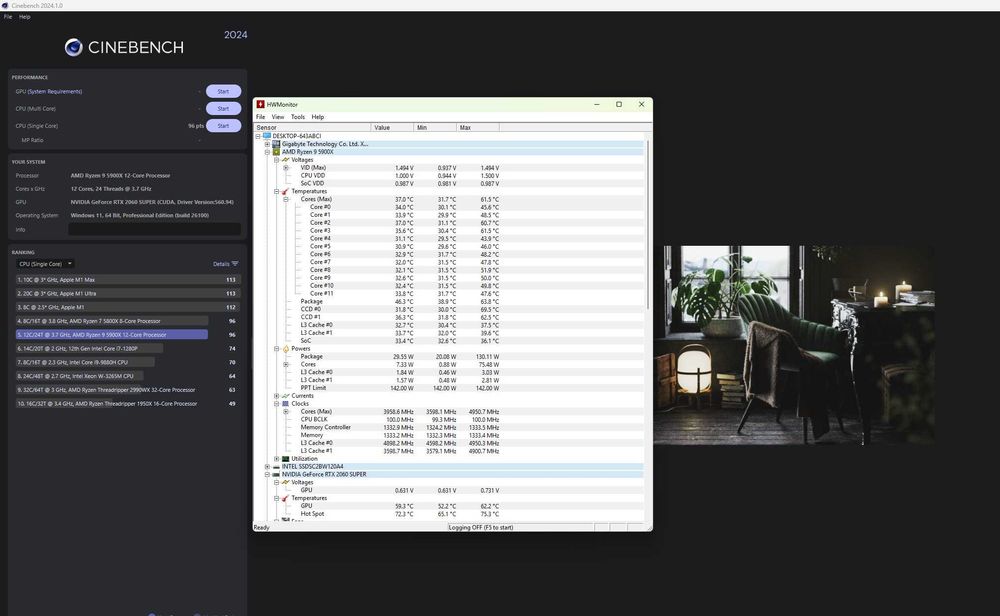Viewport: 1000px width, 616px height.
Task: Click the Utilization category icon
Action: pyautogui.click(x=285, y=458)
